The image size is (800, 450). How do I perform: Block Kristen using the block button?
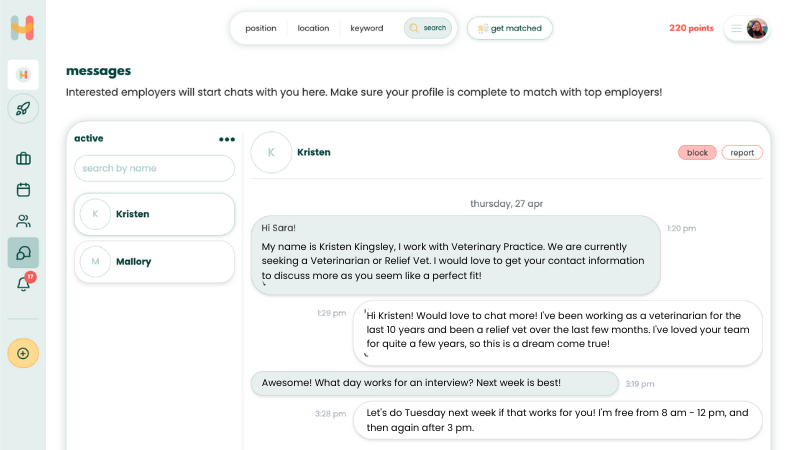697,153
